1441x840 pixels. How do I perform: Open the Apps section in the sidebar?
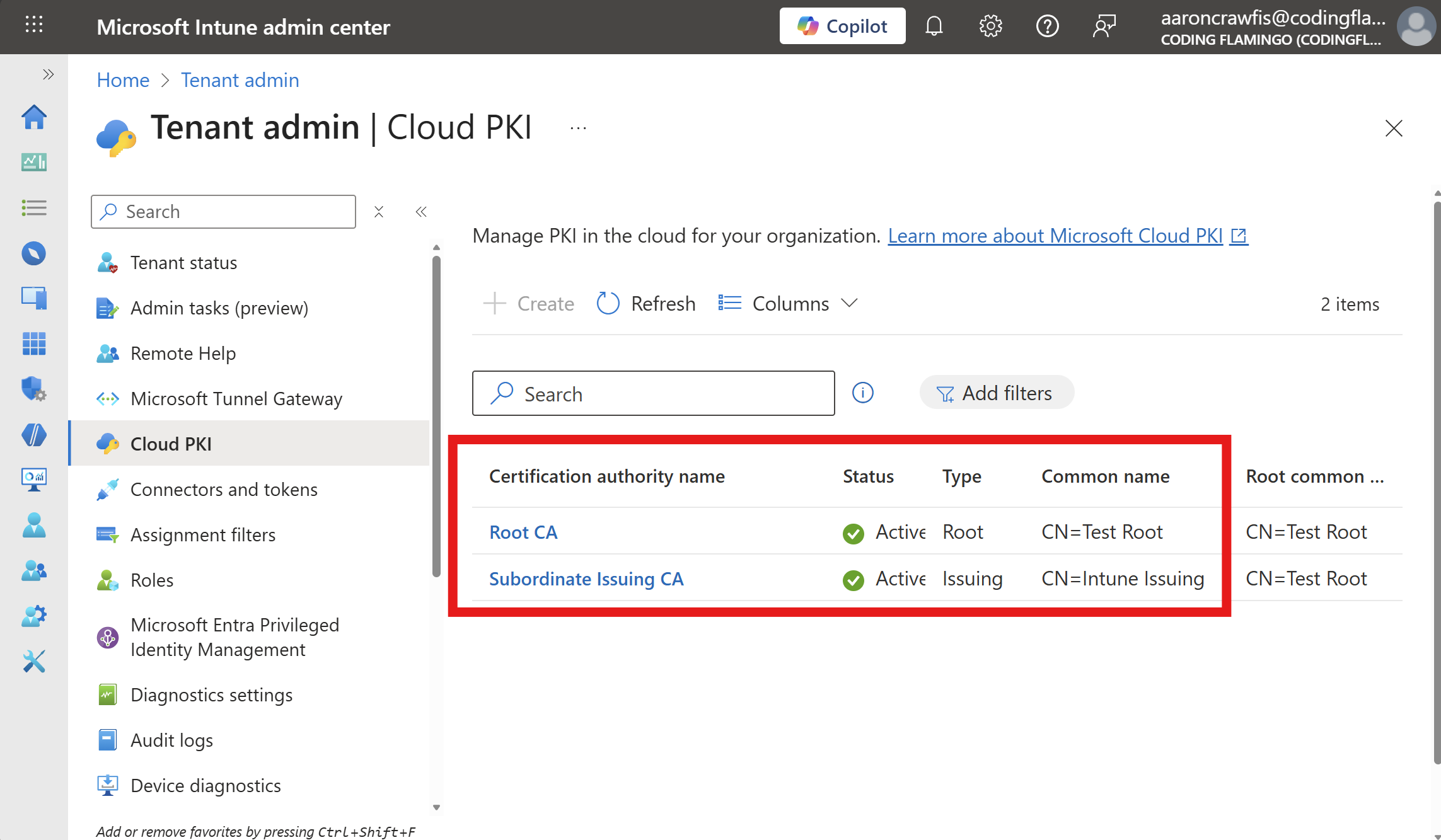[33, 344]
